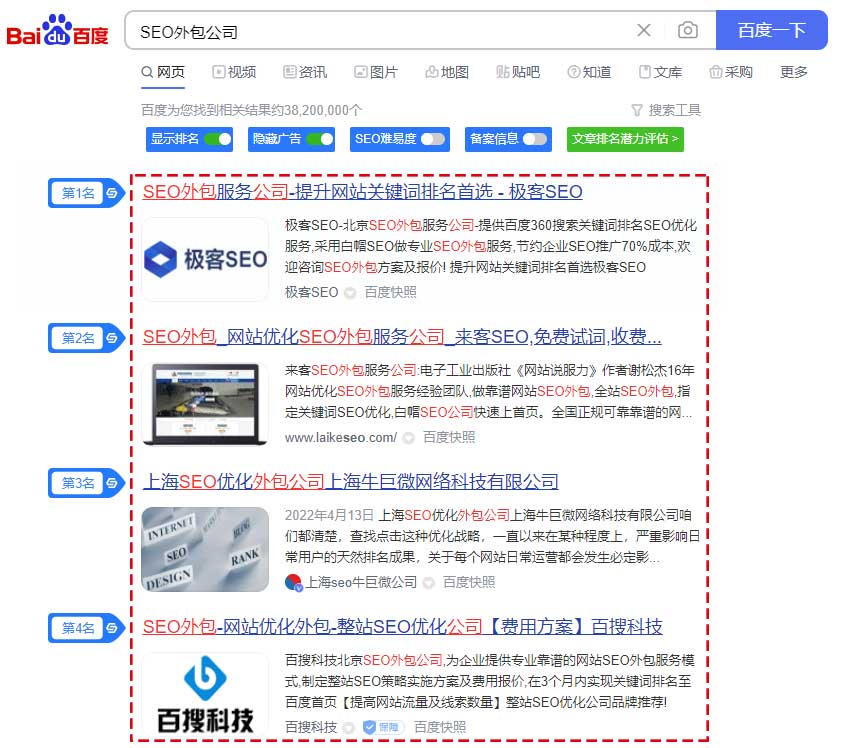The image size is (844, 748).
Task: Open 百度快照 for laikeseo result
Action: [x=449, y=438]
